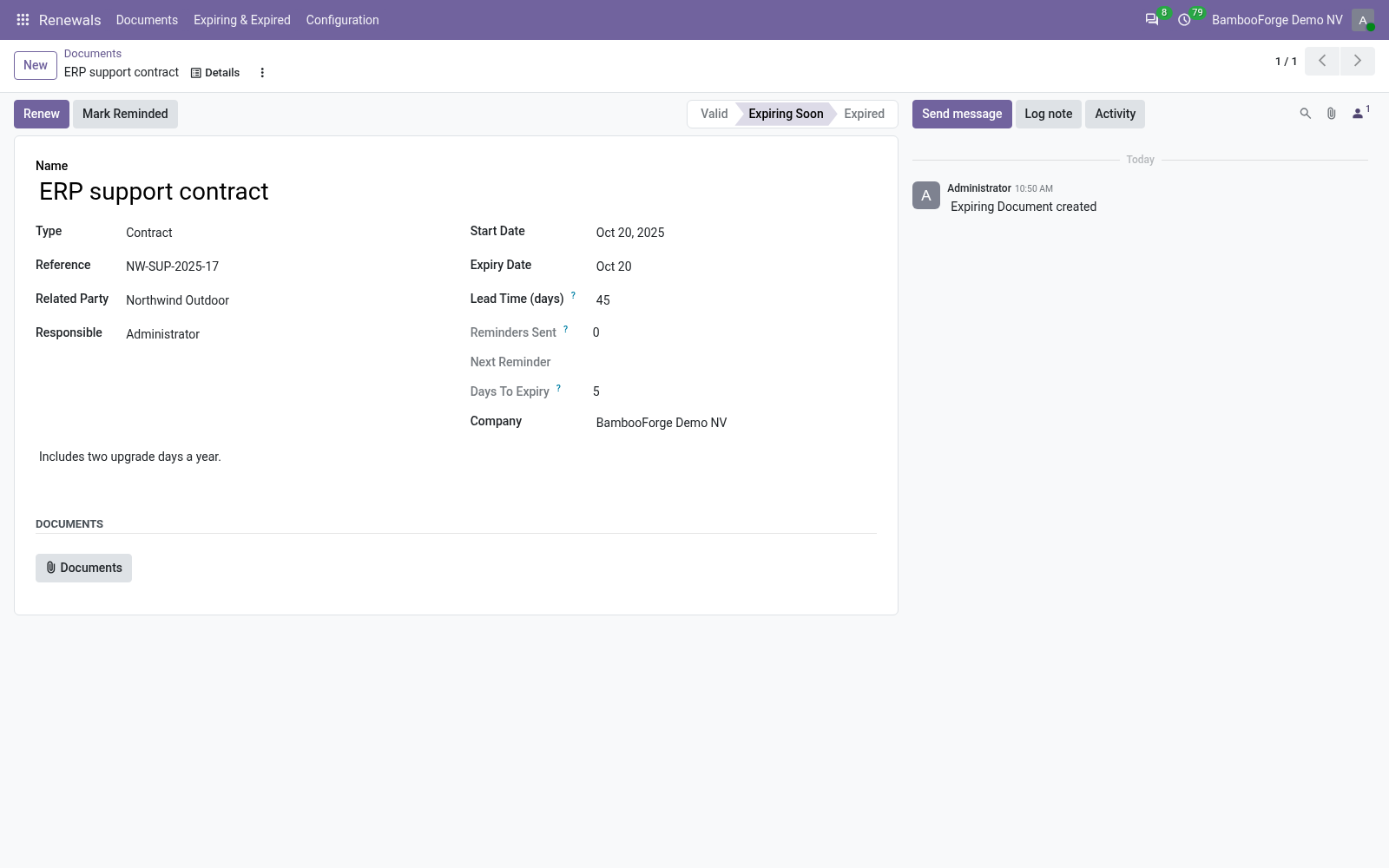Click Send message in chatter
The height and width of the screenshot is (868, 1389).
pos(962,114)
